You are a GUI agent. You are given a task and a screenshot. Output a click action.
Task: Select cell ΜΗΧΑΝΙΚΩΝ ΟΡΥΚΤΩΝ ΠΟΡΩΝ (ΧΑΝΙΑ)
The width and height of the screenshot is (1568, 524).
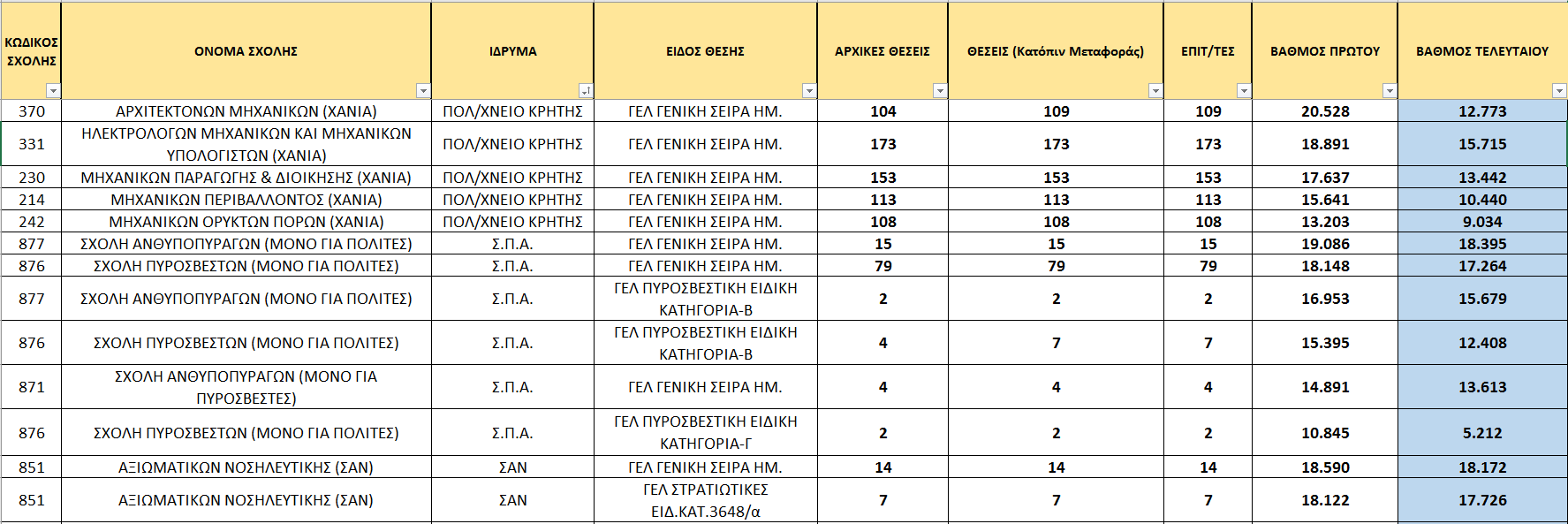(246, 222)
